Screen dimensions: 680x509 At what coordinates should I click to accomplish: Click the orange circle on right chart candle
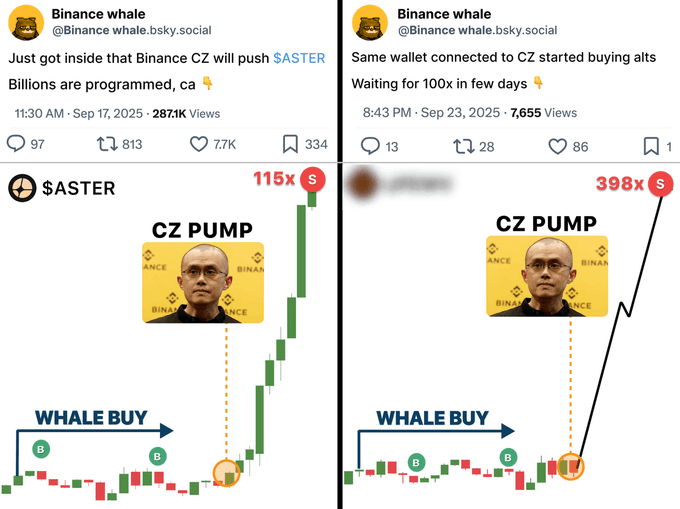click(571, 466)
